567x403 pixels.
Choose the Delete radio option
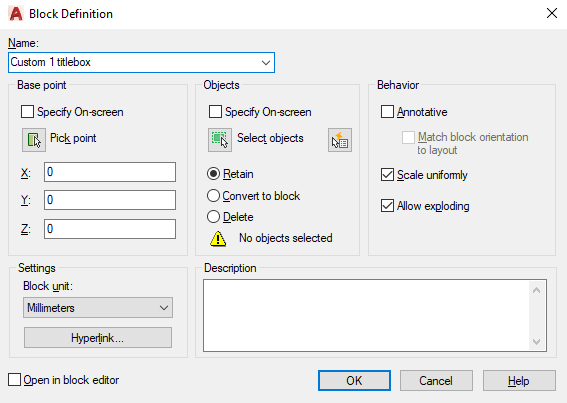tap(213, 217)
